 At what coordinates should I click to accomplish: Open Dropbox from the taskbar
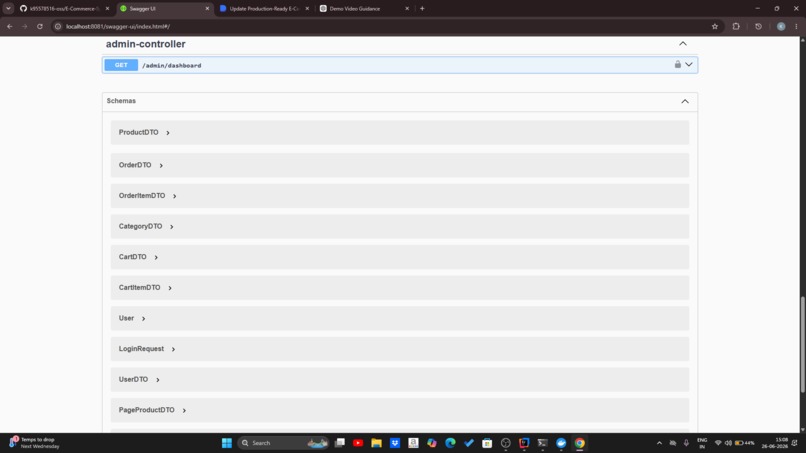(x=395, y=443)
